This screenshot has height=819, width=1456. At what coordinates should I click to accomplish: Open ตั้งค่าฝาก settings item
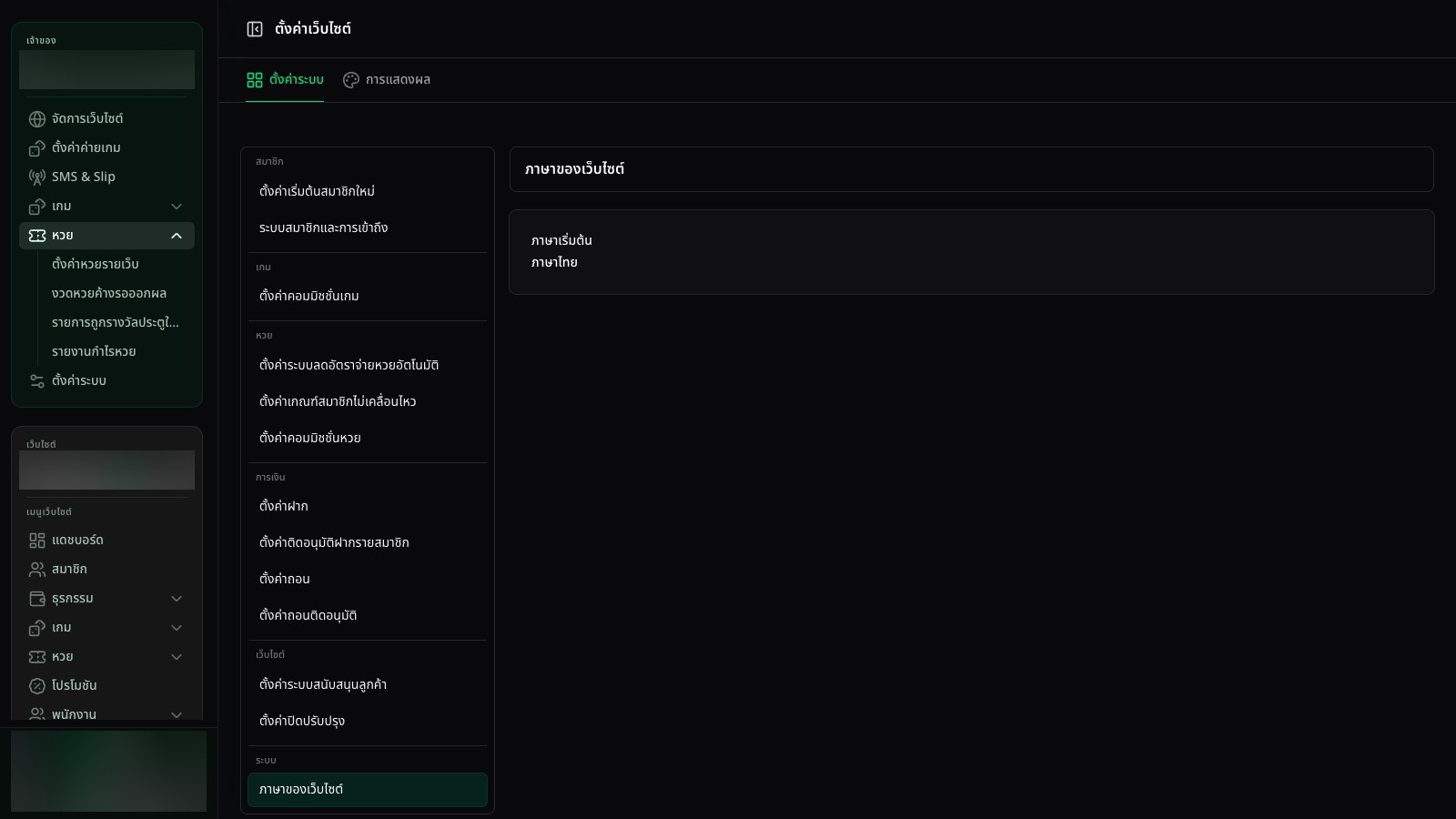(368, 506)
